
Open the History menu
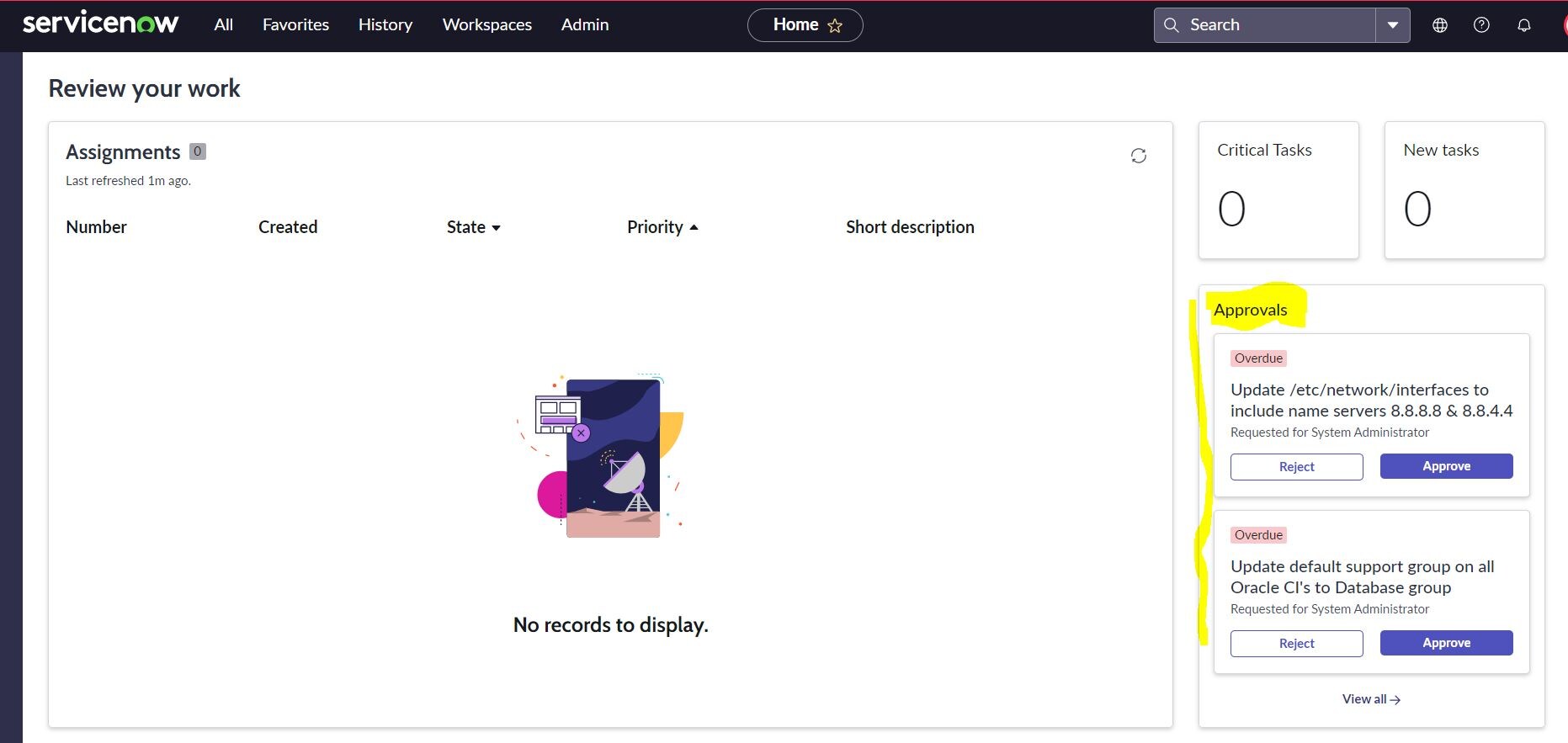tap(385, 25)
